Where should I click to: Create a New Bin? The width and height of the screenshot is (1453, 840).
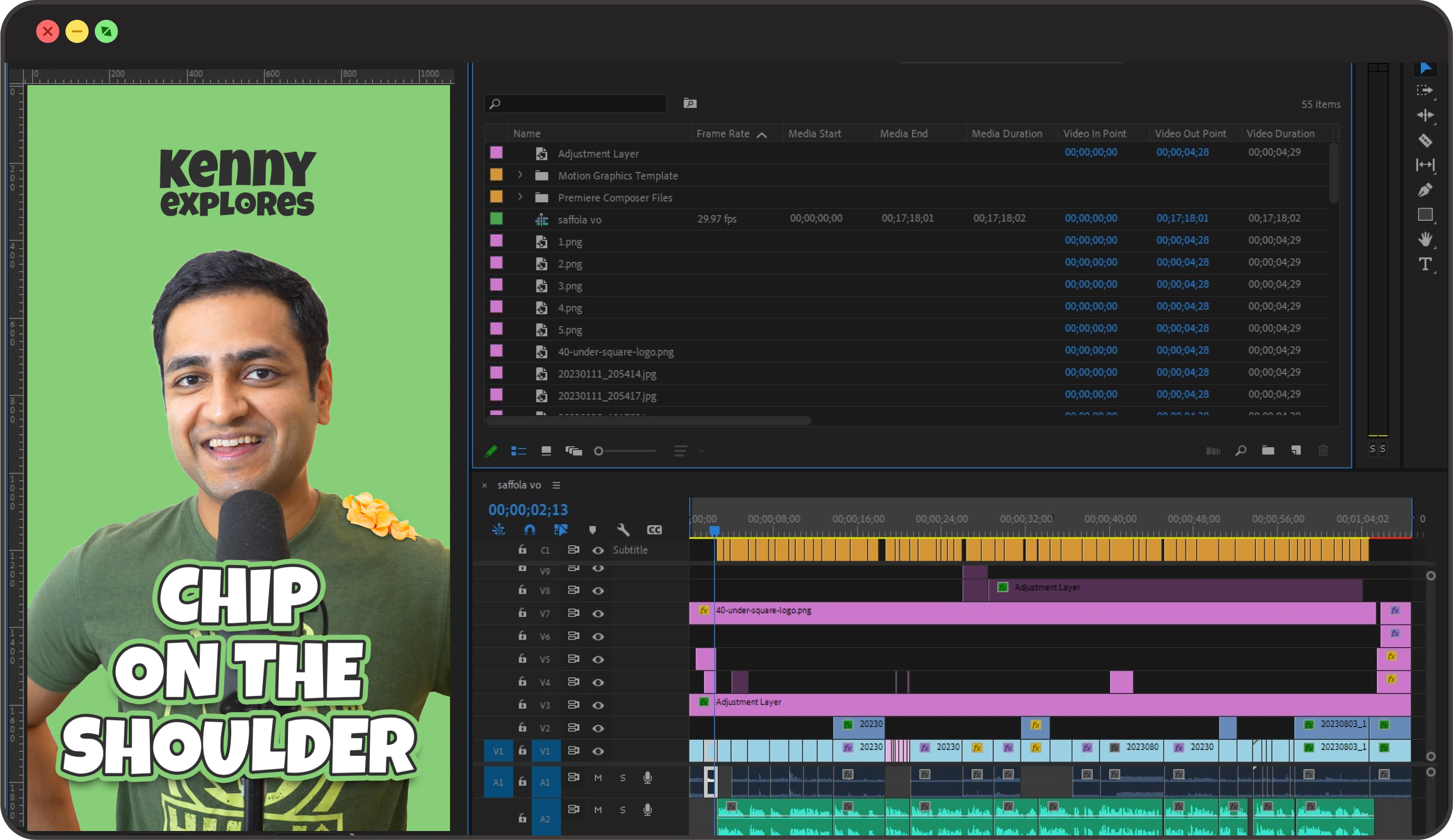[1268, 451]
